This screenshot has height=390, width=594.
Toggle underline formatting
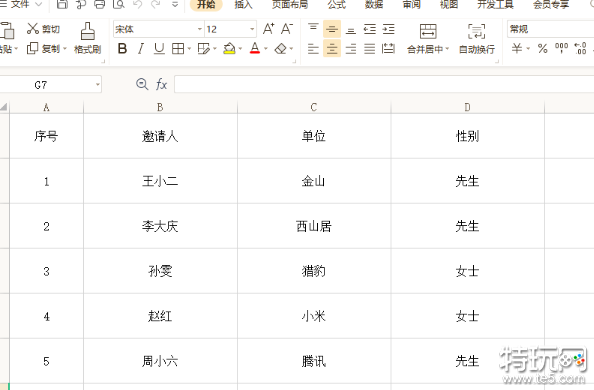click(x=159, y=49)
